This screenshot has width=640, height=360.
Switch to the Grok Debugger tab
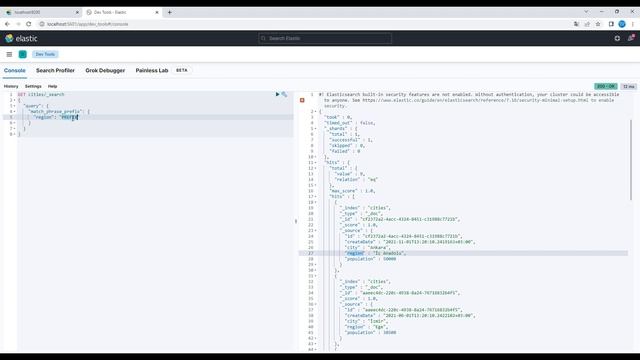(x=105, y=71)
